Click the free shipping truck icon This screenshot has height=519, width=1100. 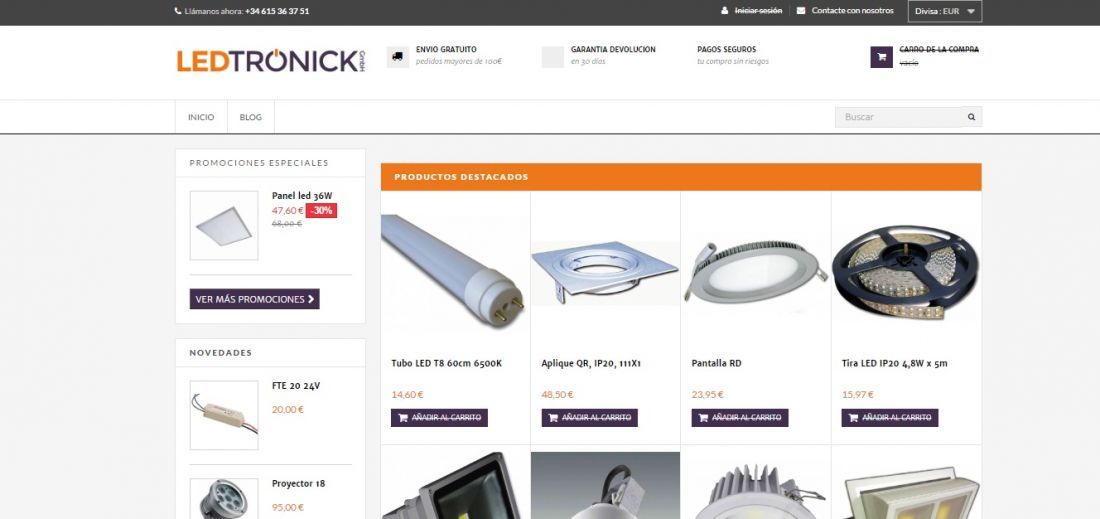398,57
